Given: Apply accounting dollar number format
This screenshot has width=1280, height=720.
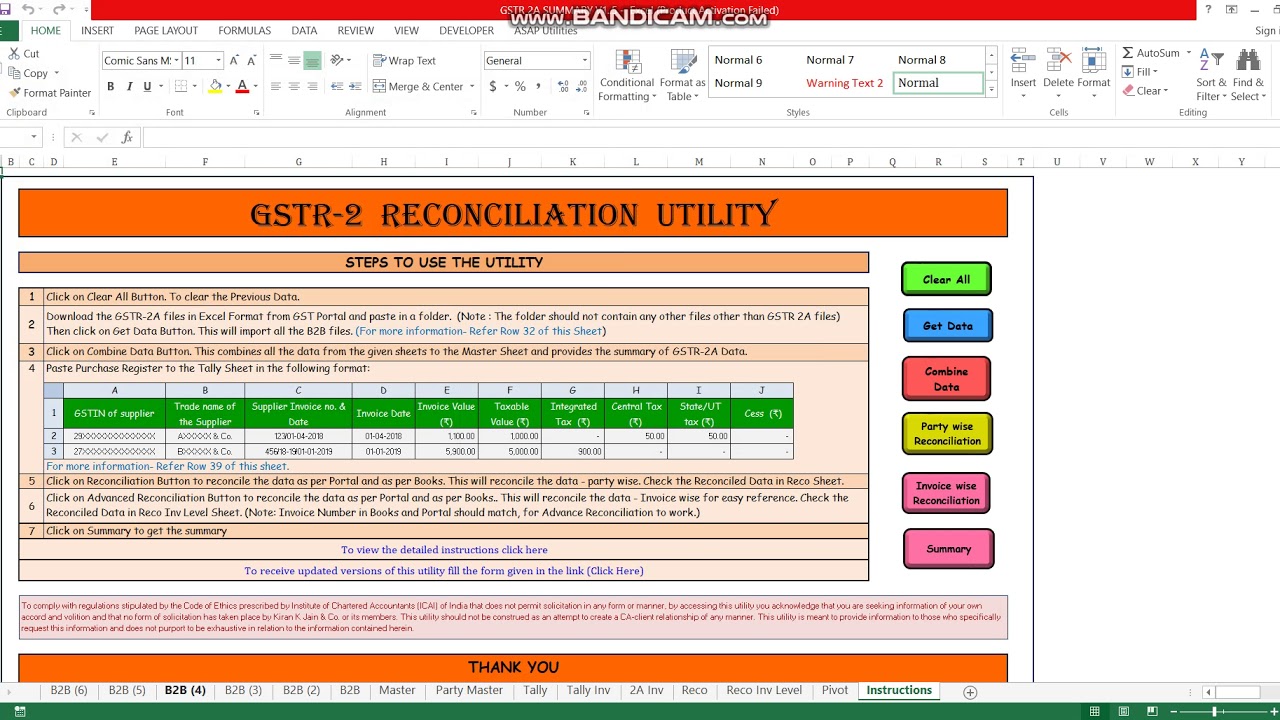Looking at the screenshot, I should coord(493,87).
